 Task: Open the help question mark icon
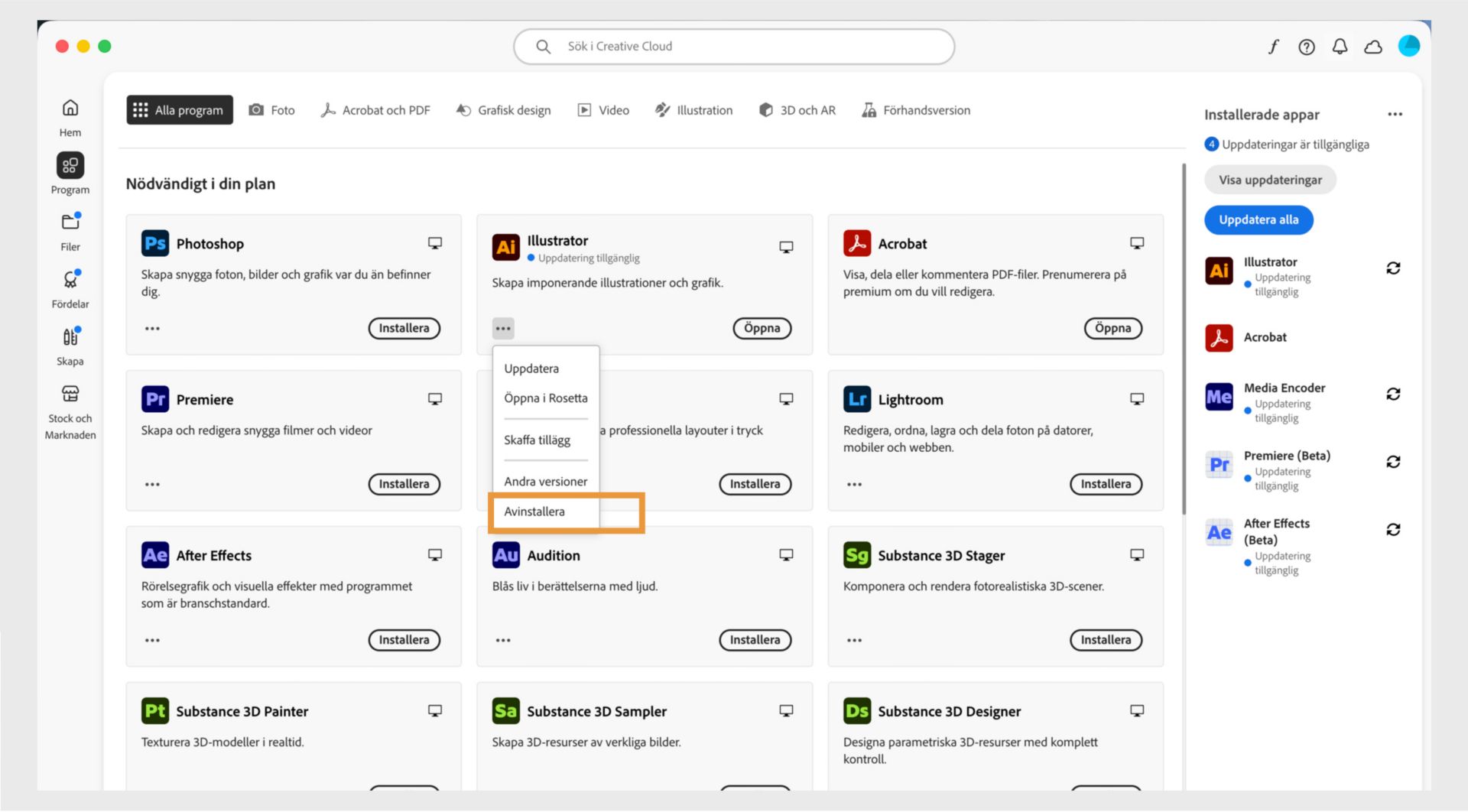pyautogui.click(x=1307, y=47)
